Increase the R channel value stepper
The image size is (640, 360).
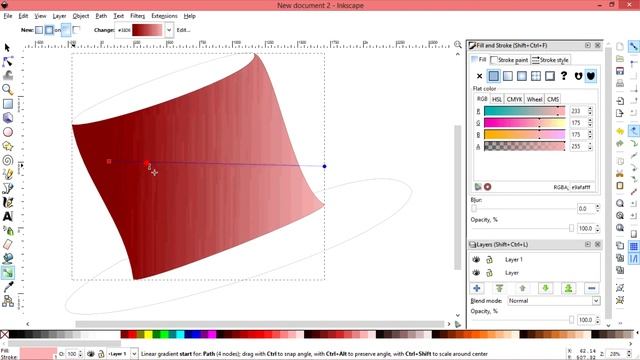click(590, 109)
